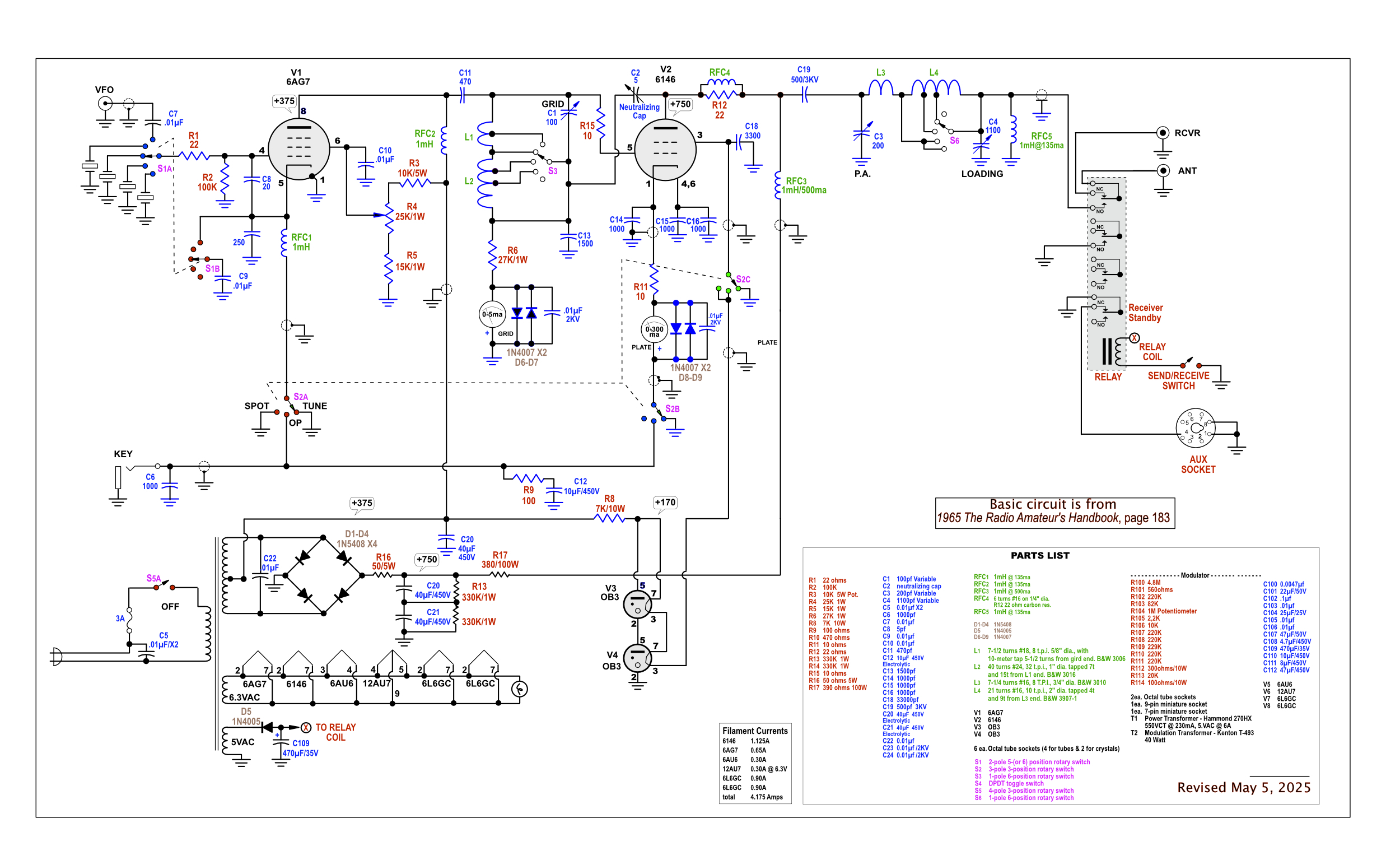Click the S1B switch contacts
The height and width of the screenshot is (860, 1400).
pos(198,260)
